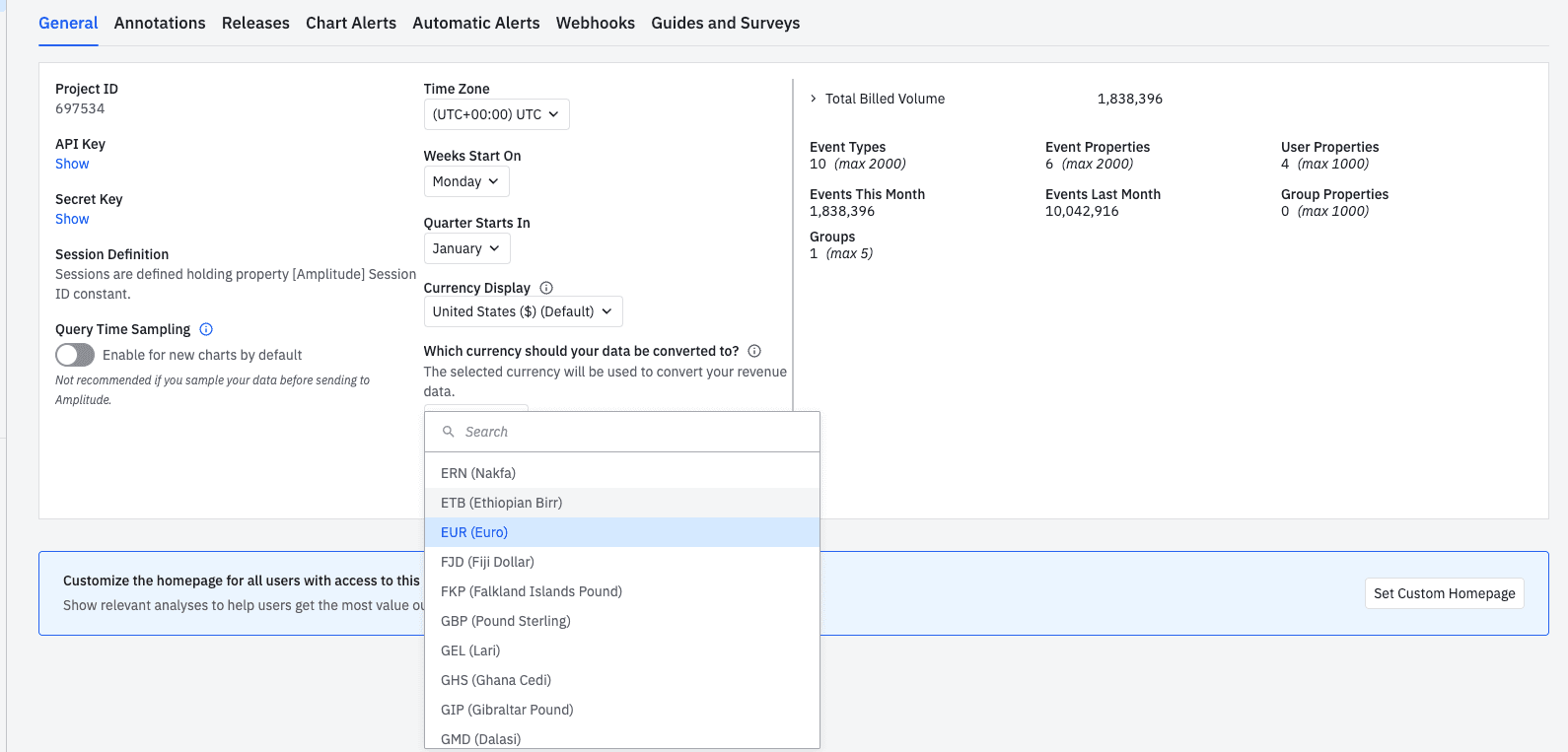Open the Chart Alerts tab
The height and width of the screenshot is (752, 1568).
click(x=351, y=23)
